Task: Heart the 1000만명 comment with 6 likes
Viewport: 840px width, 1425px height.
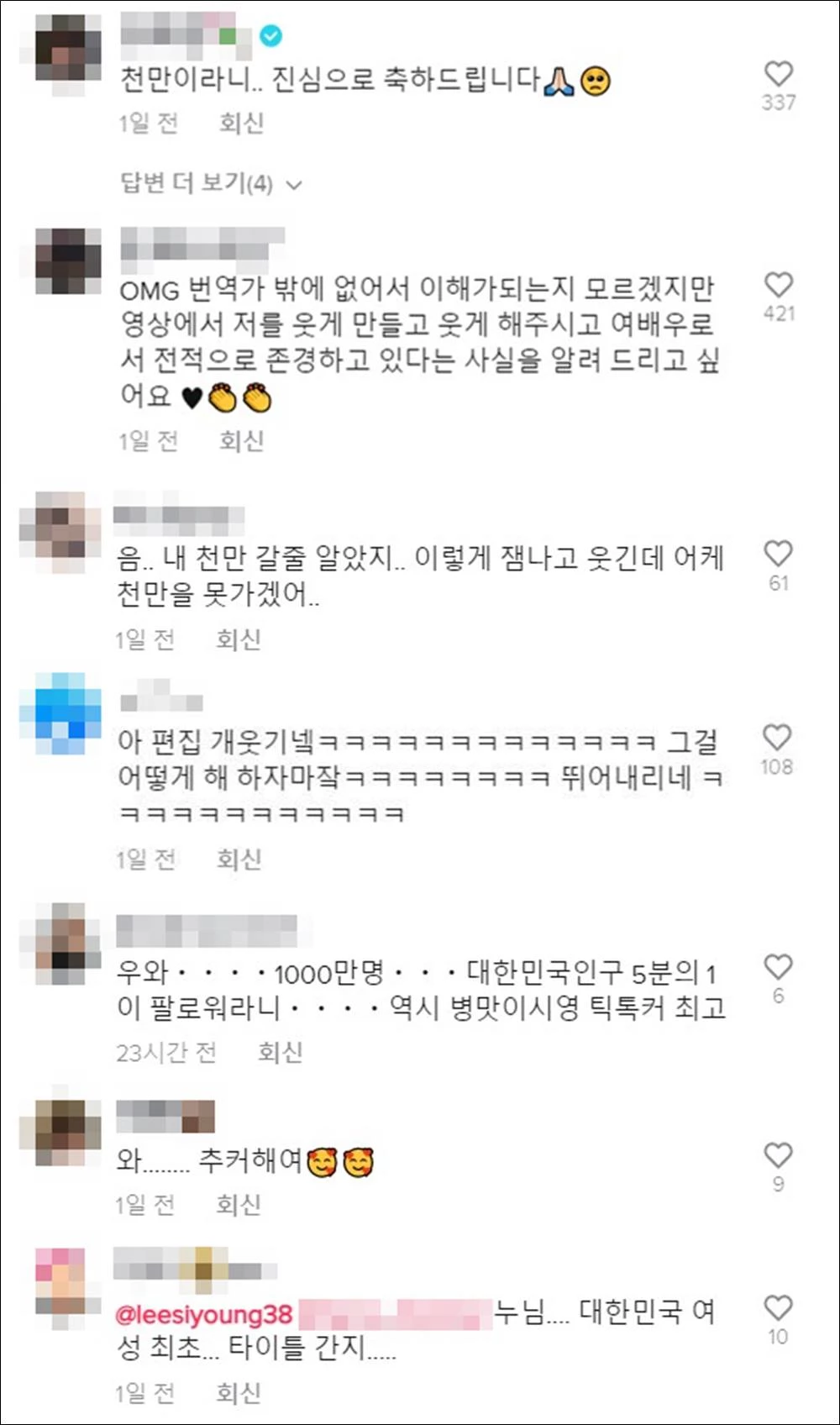Action: [x=778, y=967]
